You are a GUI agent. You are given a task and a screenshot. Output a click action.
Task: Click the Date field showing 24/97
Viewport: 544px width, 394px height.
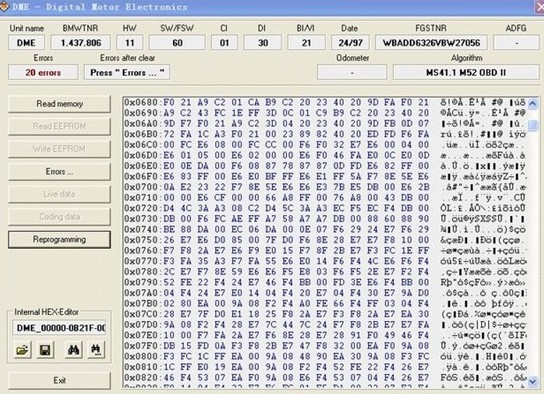[x=350, y=43]
